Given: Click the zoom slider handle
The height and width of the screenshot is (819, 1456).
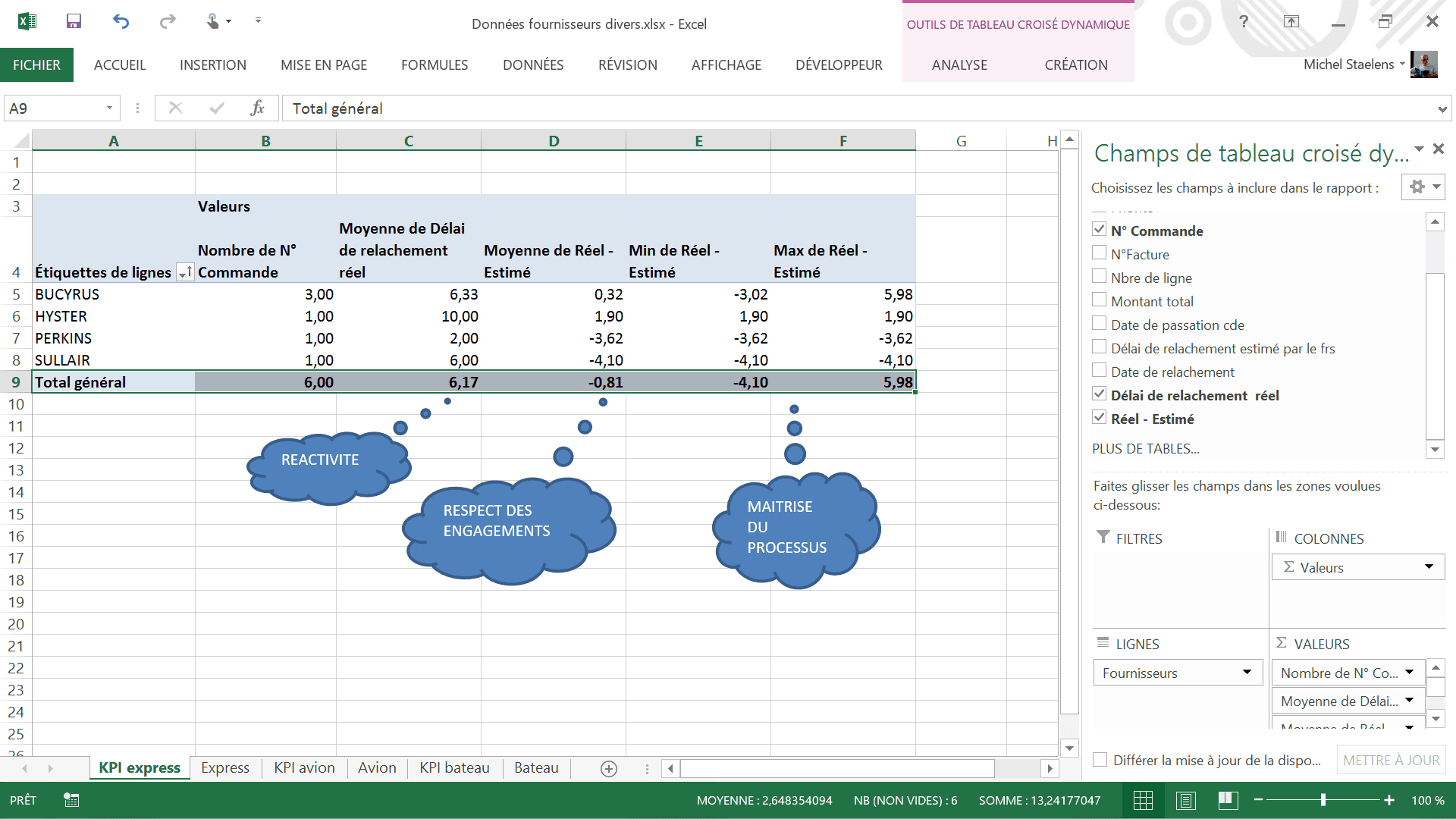Looking at the screenshot, I should coord(1323,800).
